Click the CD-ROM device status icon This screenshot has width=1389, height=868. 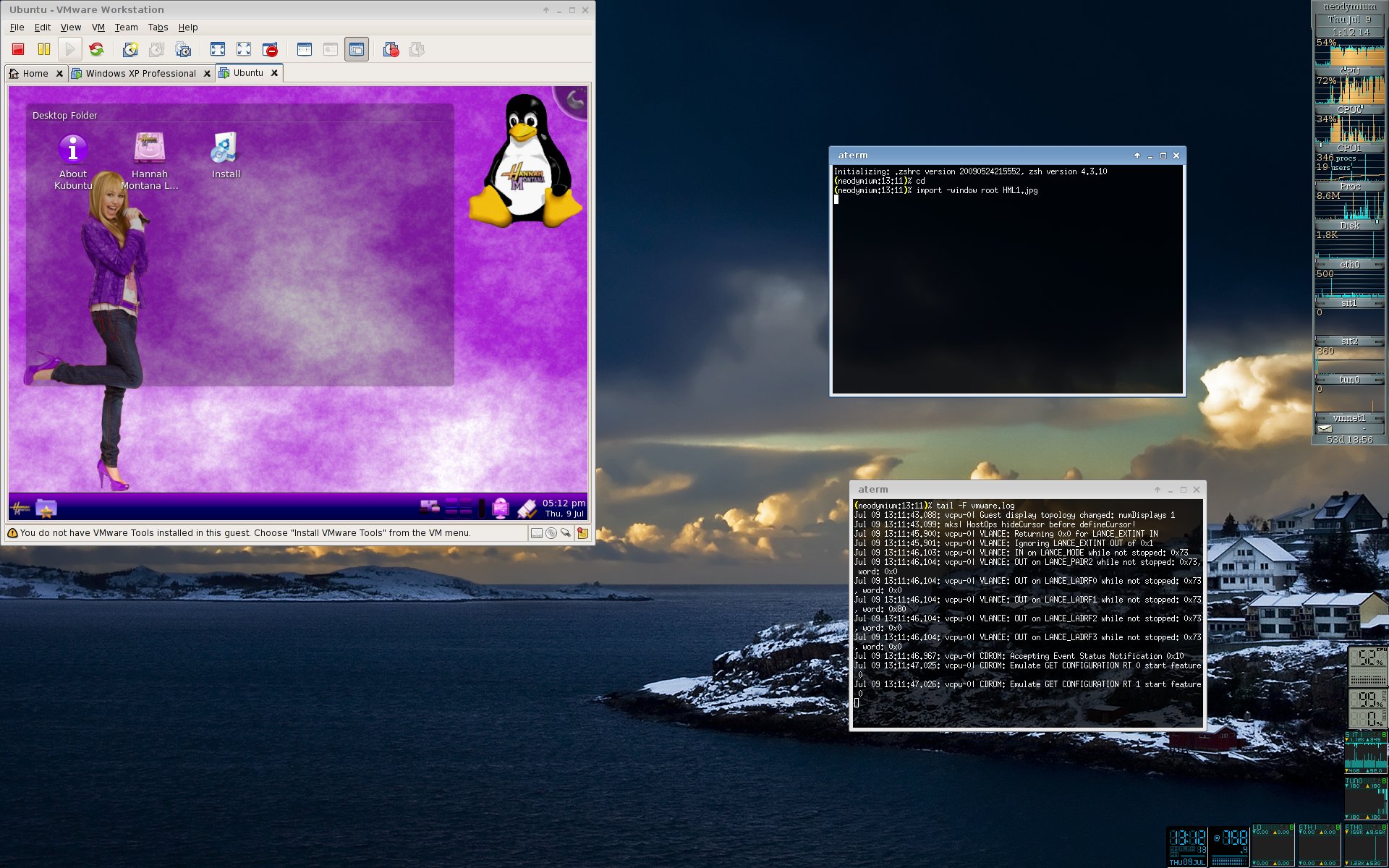click(551, 533)
